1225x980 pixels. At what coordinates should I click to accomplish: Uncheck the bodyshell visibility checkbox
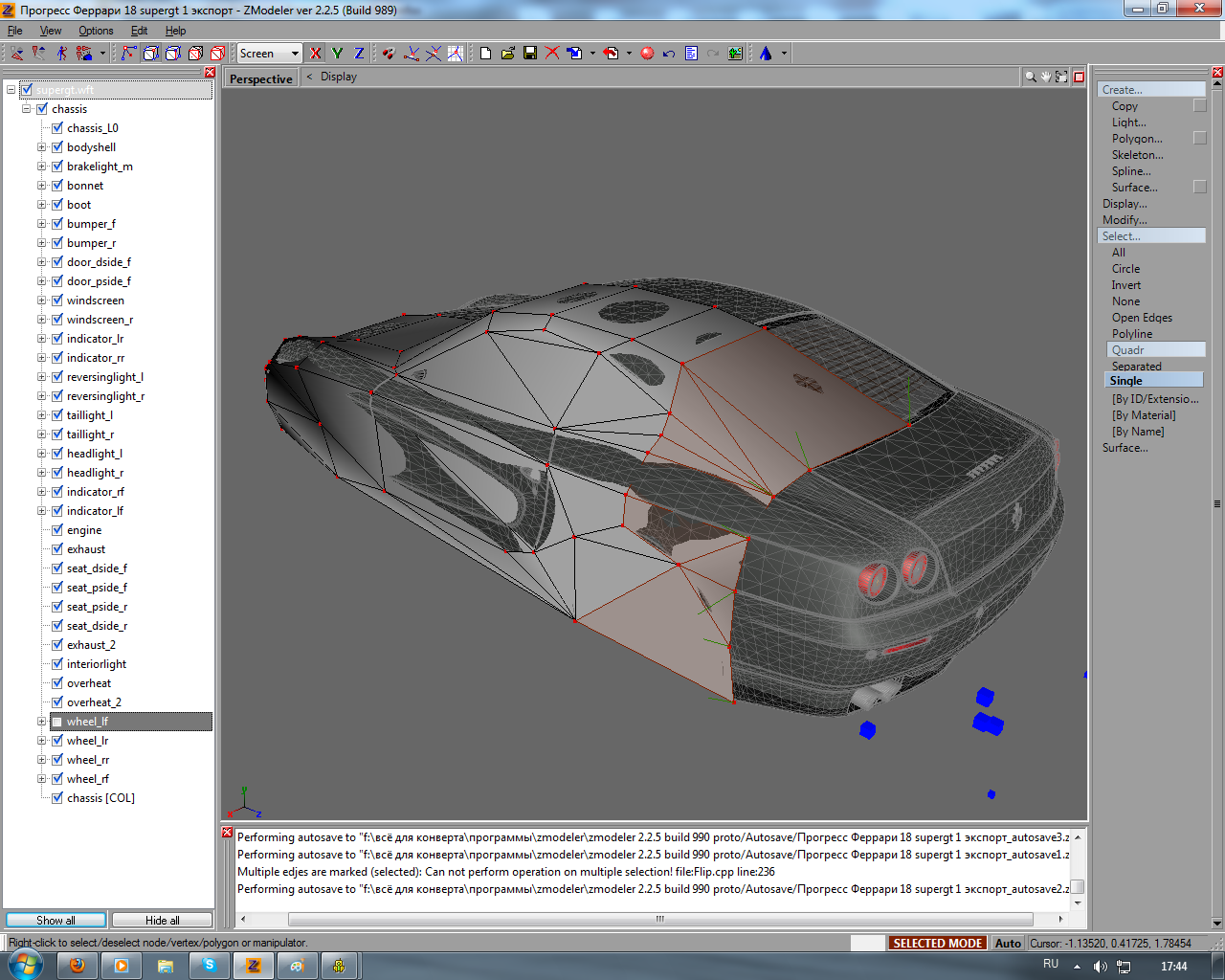click(57, 147)
